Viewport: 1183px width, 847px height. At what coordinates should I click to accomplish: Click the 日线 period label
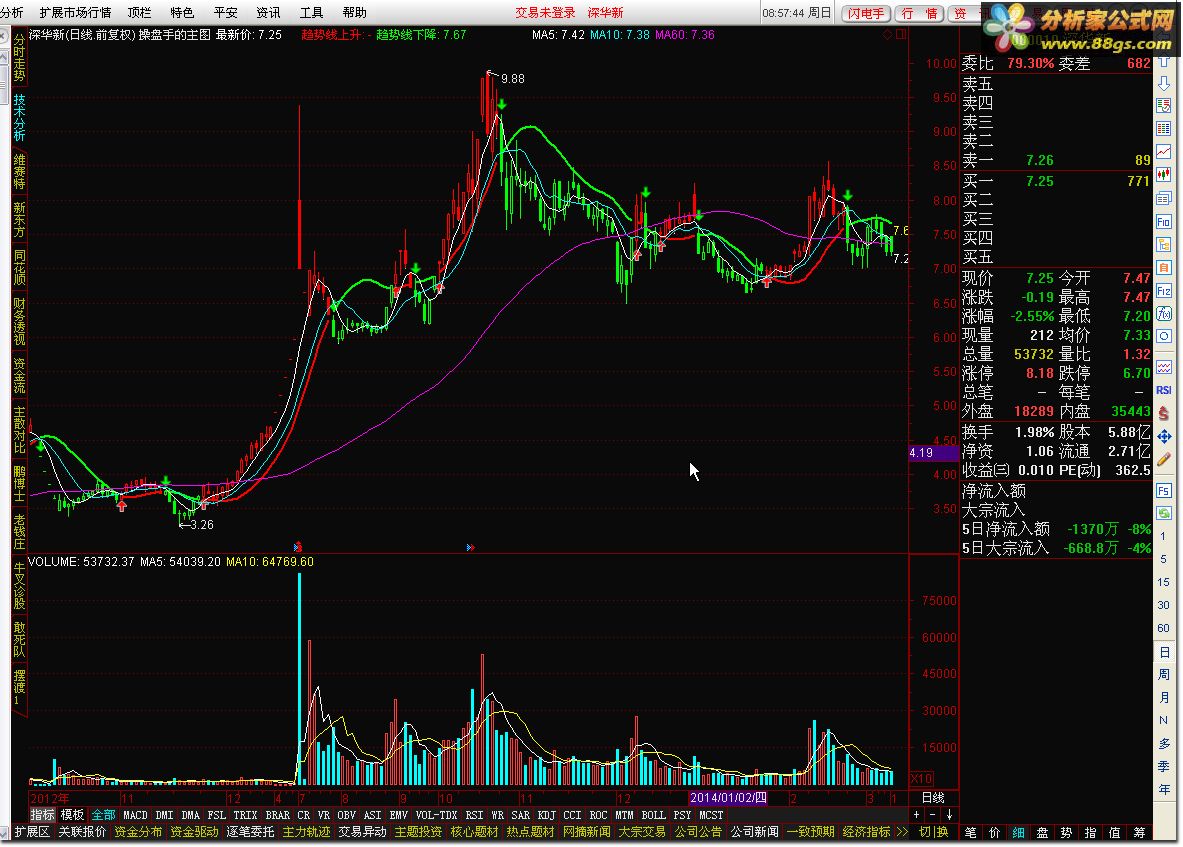point(933,797)
